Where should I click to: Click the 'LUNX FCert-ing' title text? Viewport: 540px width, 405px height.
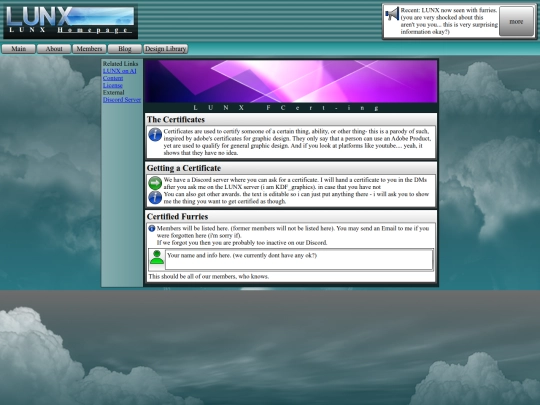tap(286, 108)
